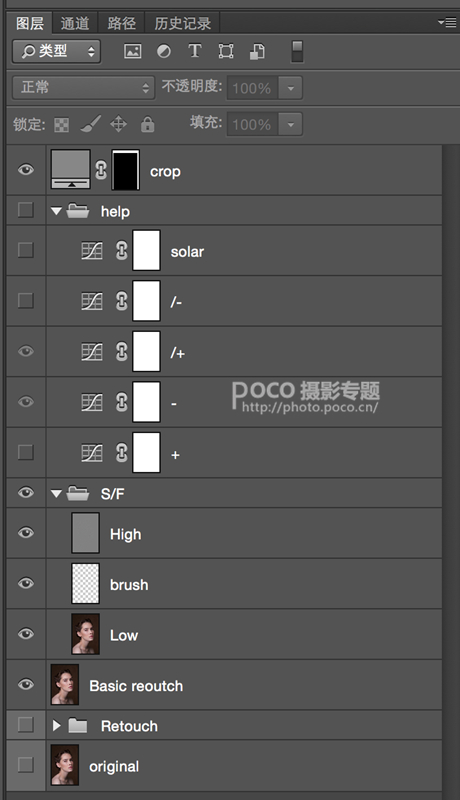
Task: Filter layers by smart object icon
Action: (x=257, y=52)
